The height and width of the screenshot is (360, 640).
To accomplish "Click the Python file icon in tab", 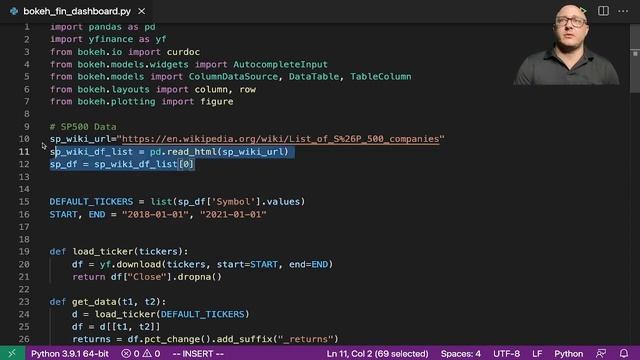I will [14, 11].
